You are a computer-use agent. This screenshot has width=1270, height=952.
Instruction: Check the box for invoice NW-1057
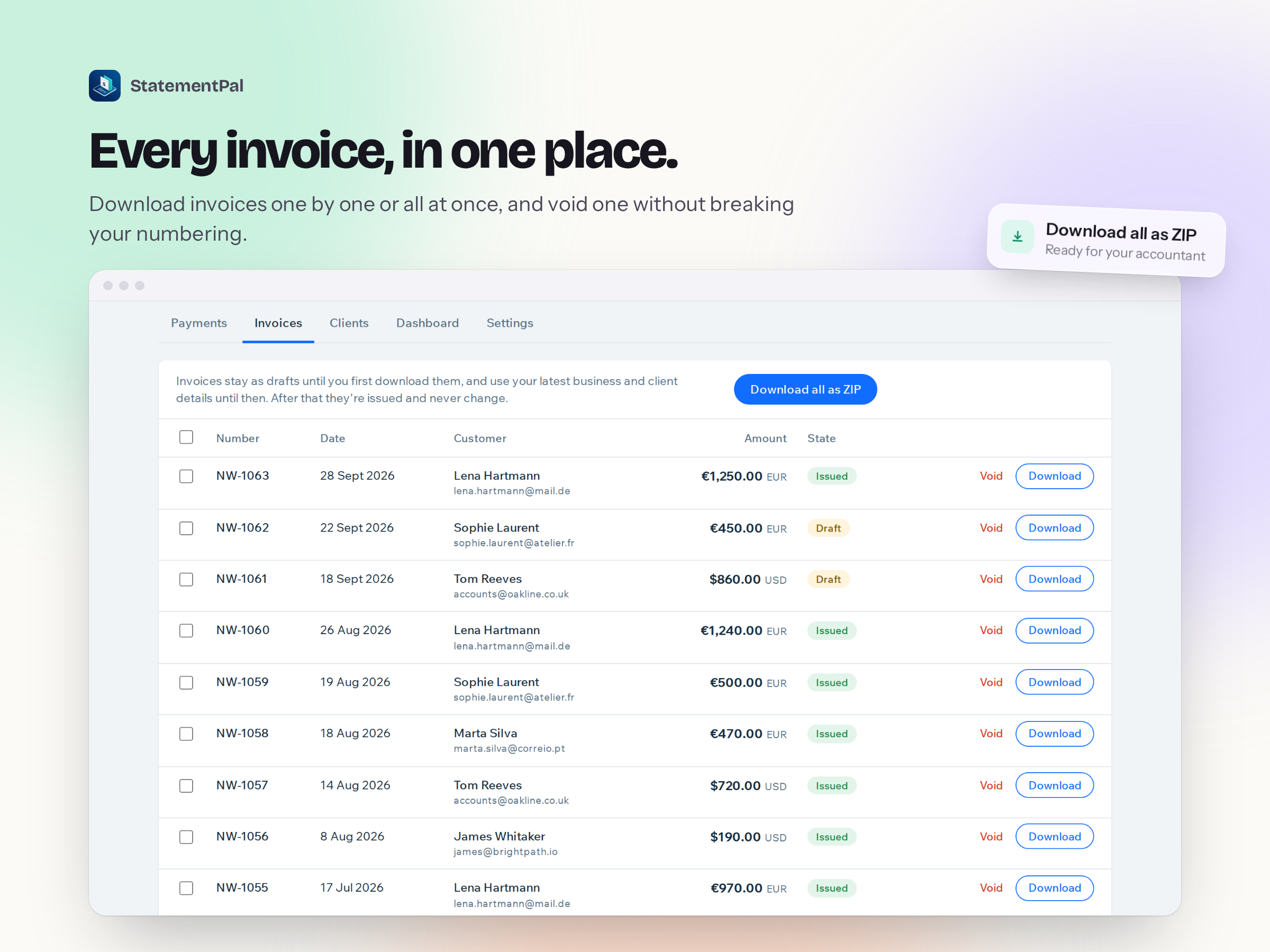click(x=186, y=785)
